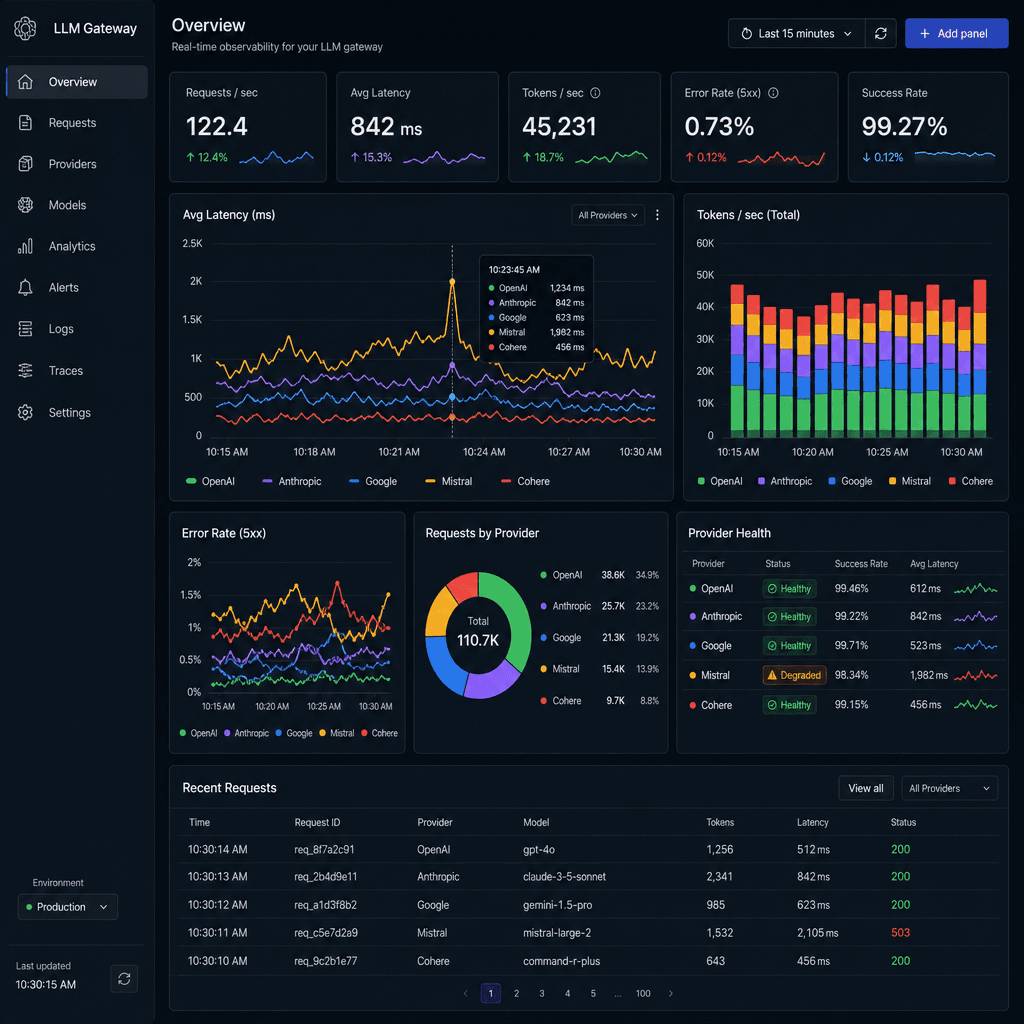Screen dimensions: 1024x1024
Task: Toggle Anthropic series in Avg Latency legend
Action: (291, 481)
